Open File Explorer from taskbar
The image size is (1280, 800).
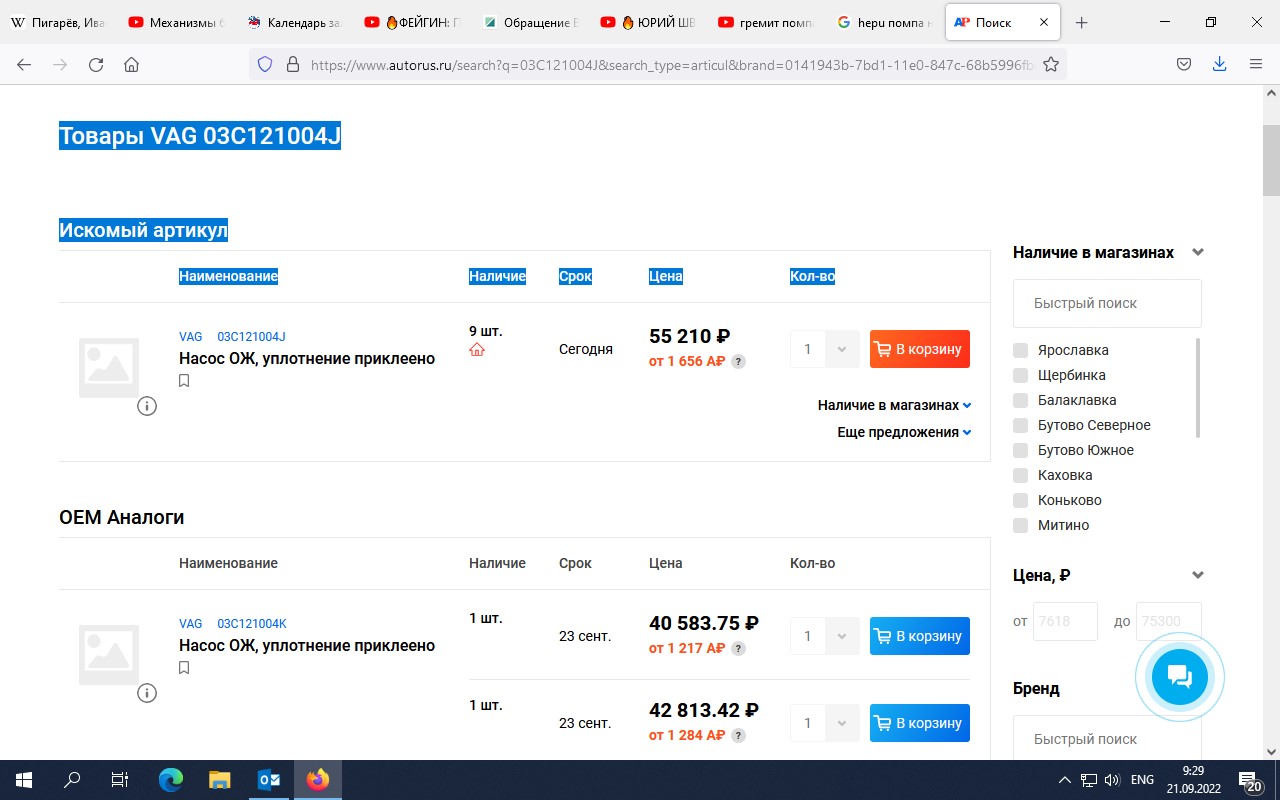[220, 780]
